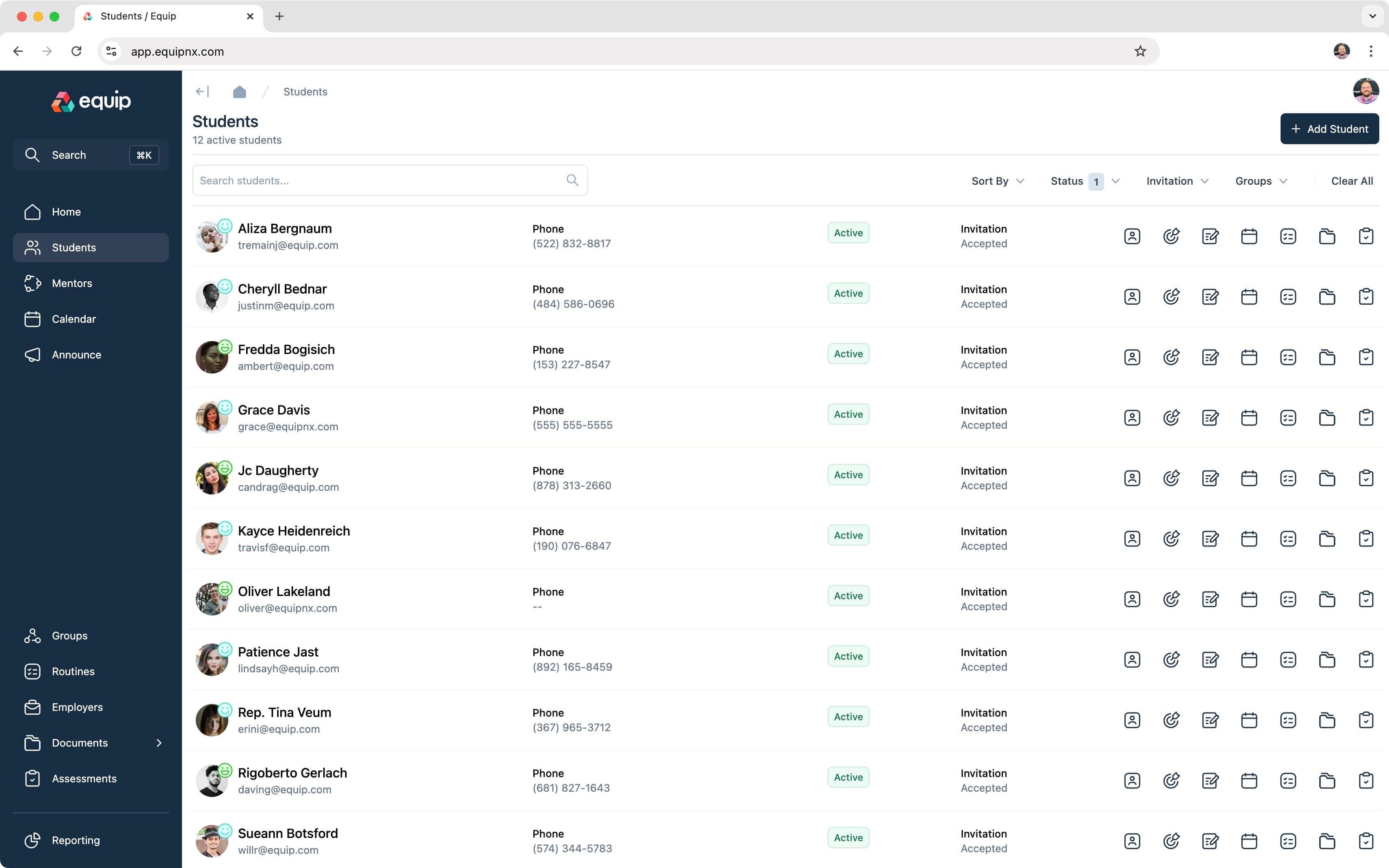Viewport: 1389px width, 868px height.
Task: Open the calendar icon for Fredda Bogisich
Action: click(x=1249, y=356)
